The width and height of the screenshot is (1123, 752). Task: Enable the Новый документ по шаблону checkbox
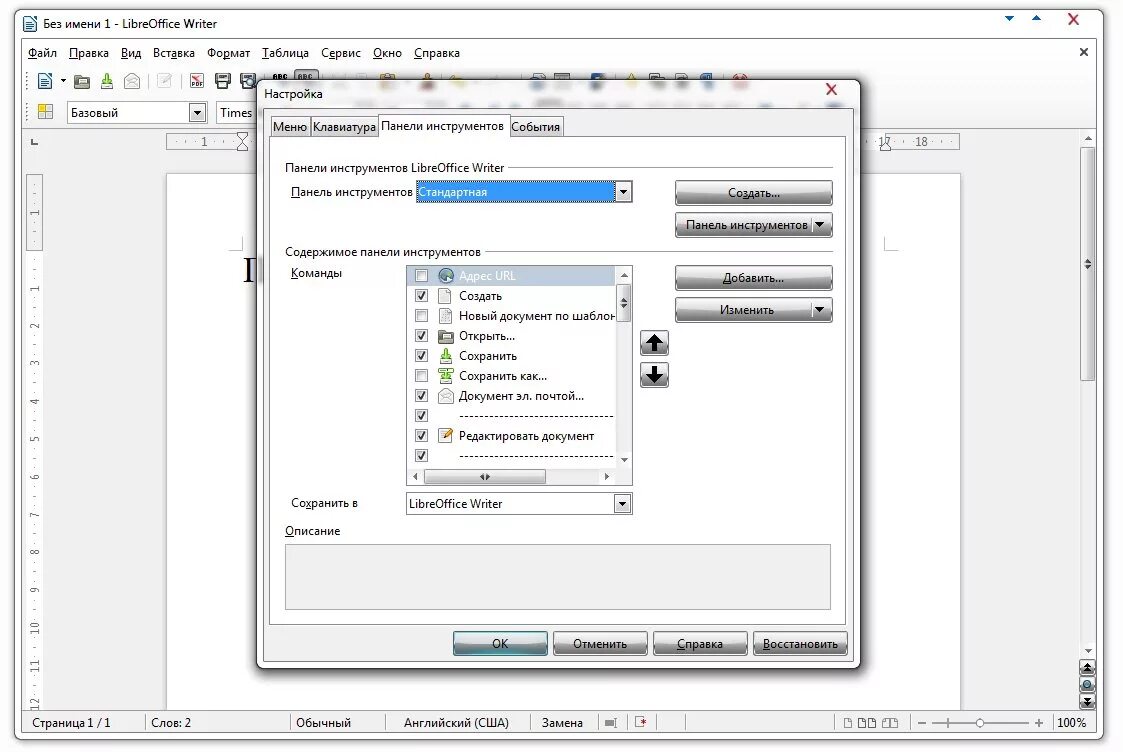422,315
